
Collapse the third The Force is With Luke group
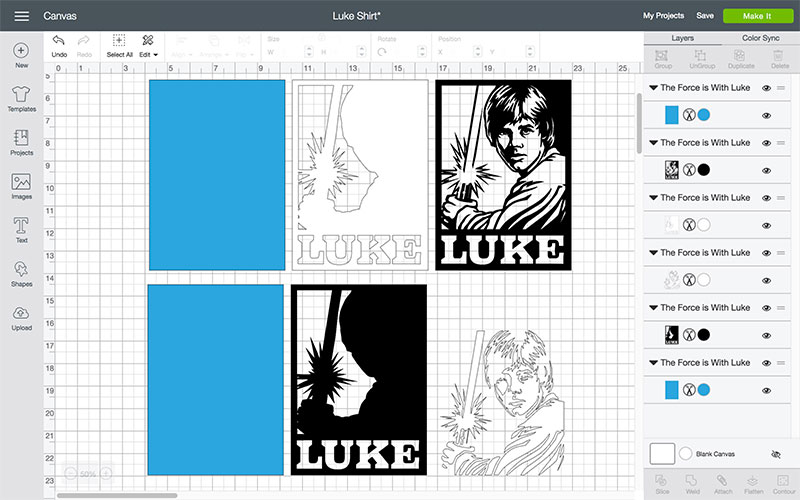point(653,198)
